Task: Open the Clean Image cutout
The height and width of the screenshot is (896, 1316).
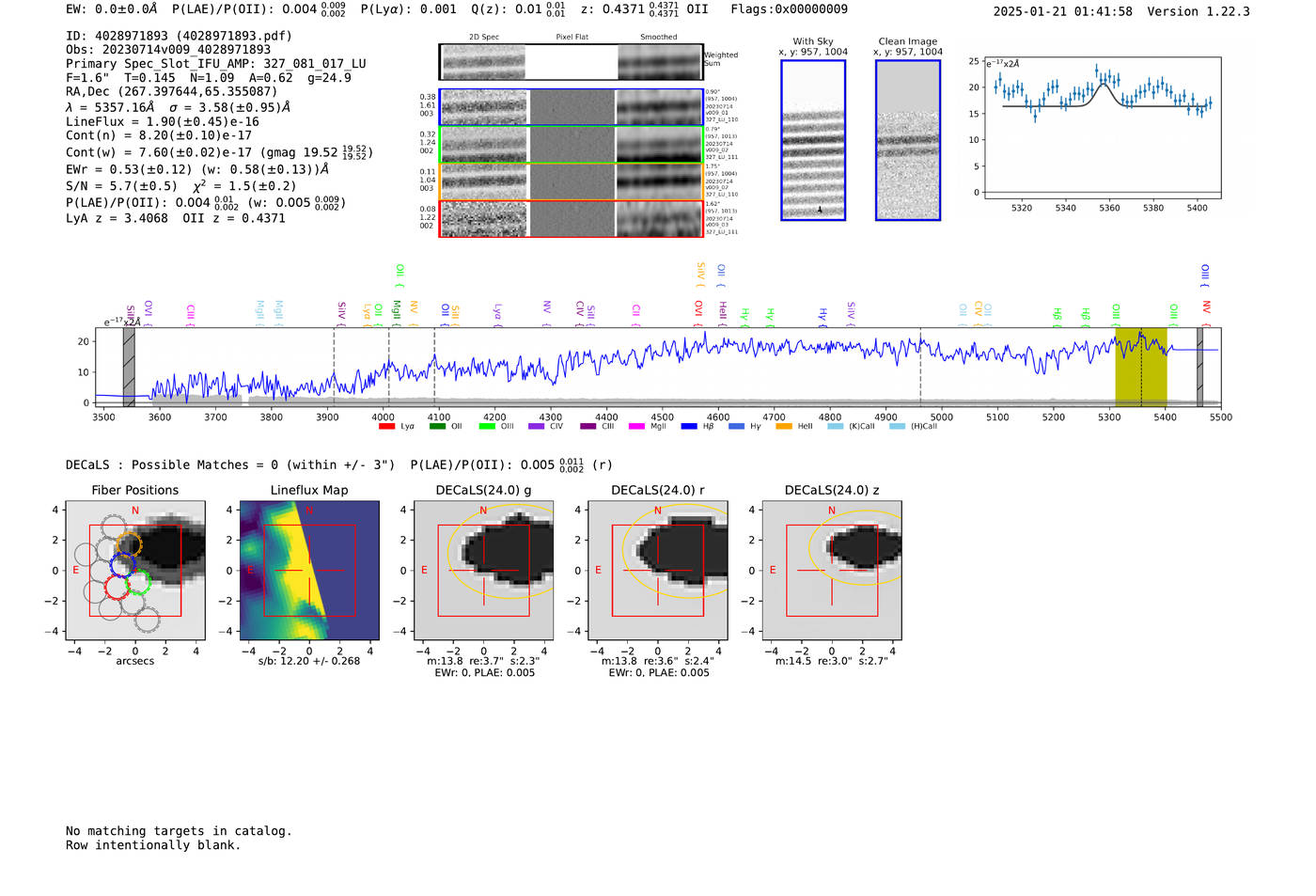Action: point(908,140)
